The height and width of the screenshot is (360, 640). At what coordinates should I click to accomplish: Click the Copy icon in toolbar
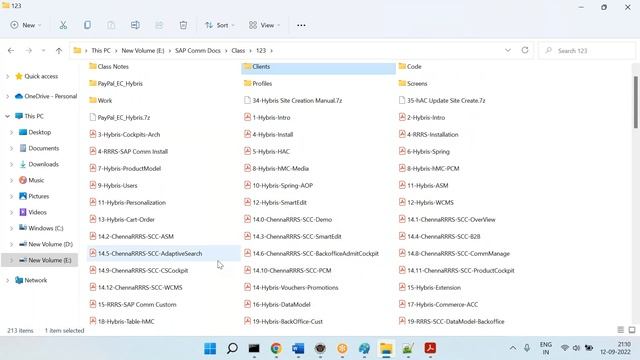pyautogui.click(x=87, y=25)
